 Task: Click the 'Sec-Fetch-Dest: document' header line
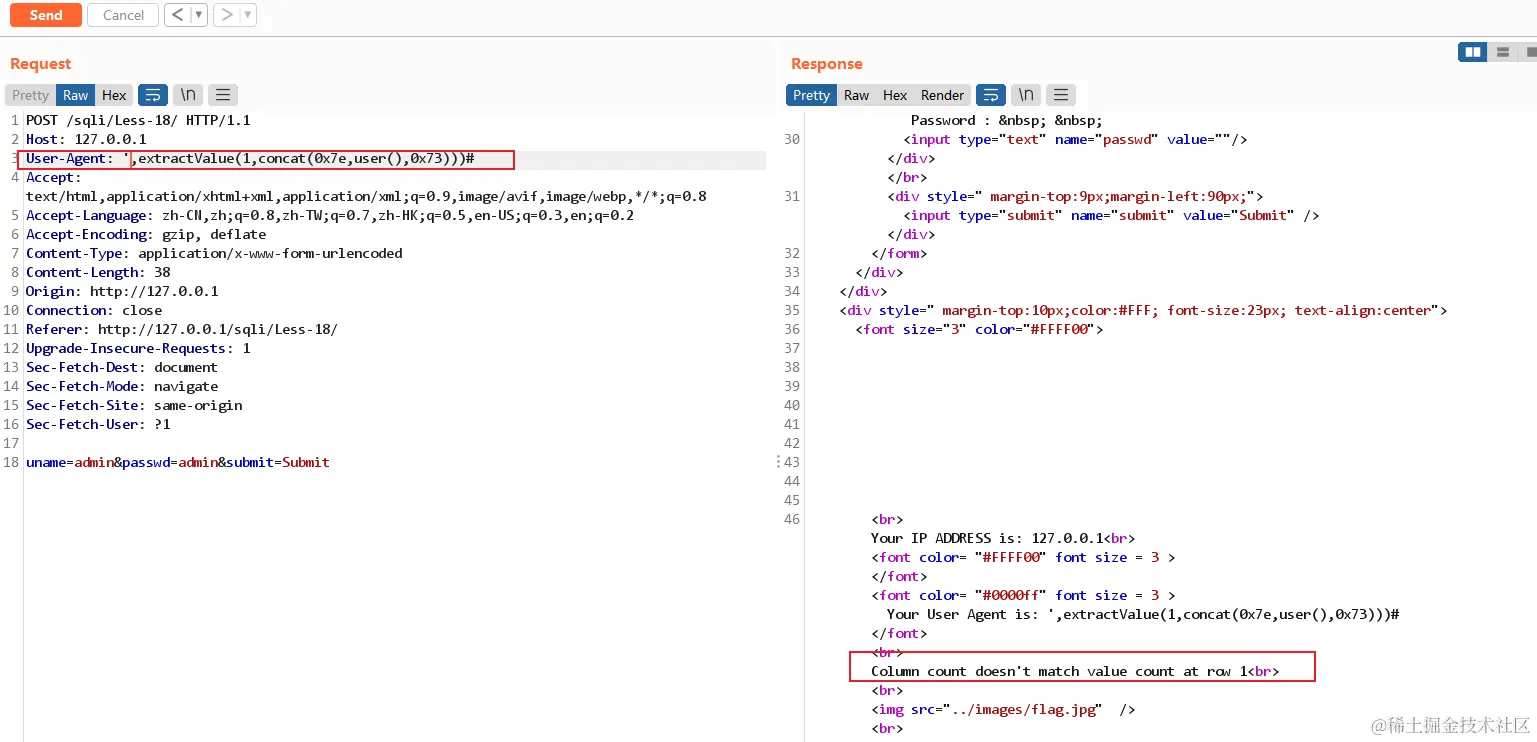click(122, 367)
